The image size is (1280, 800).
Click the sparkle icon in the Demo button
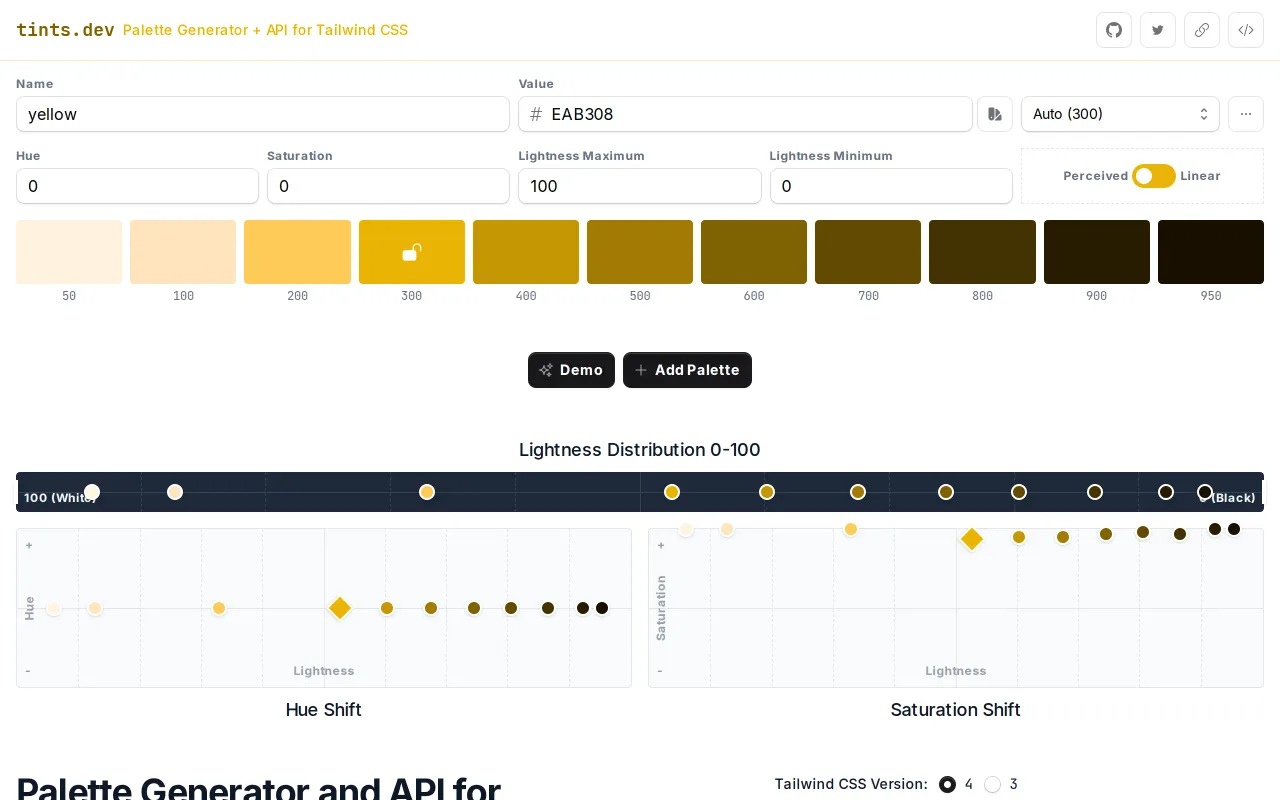pos(546,370)
